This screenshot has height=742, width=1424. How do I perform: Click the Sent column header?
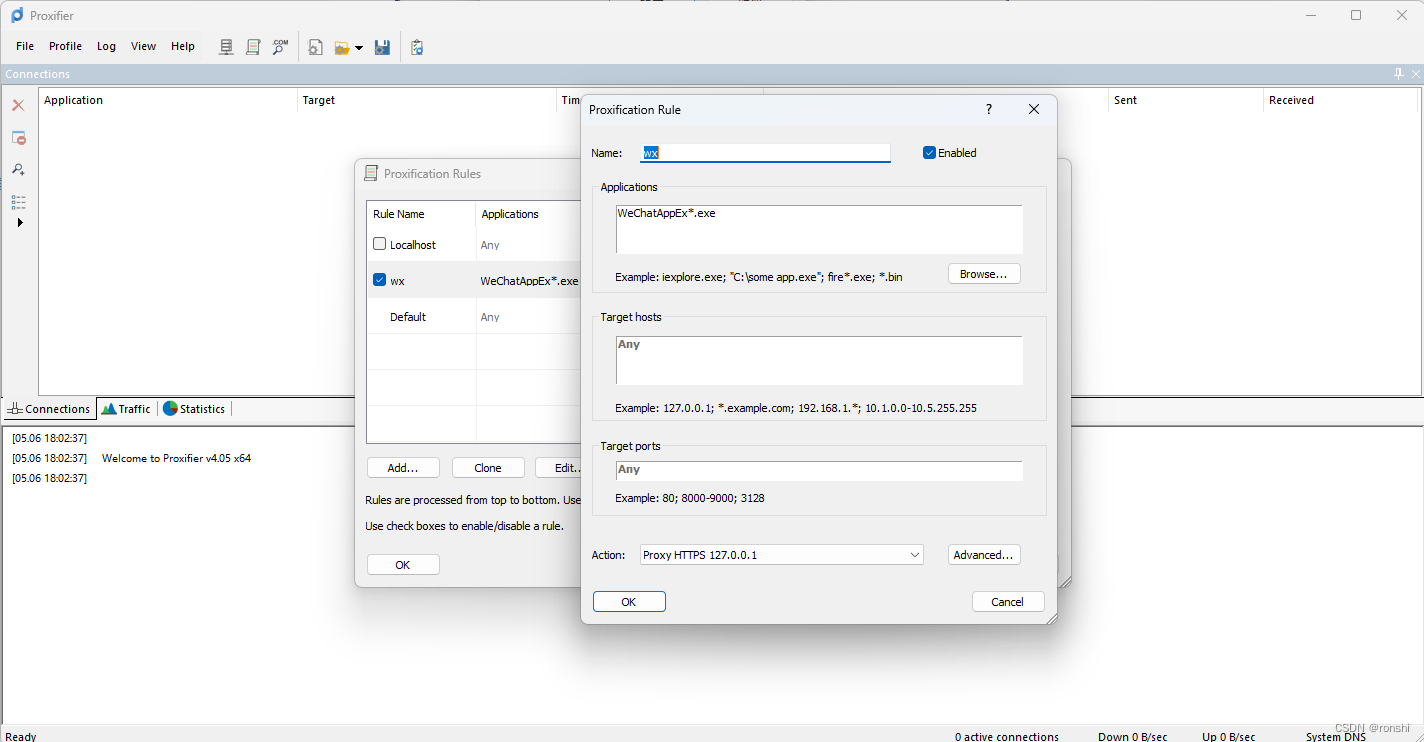(1186, 100)
